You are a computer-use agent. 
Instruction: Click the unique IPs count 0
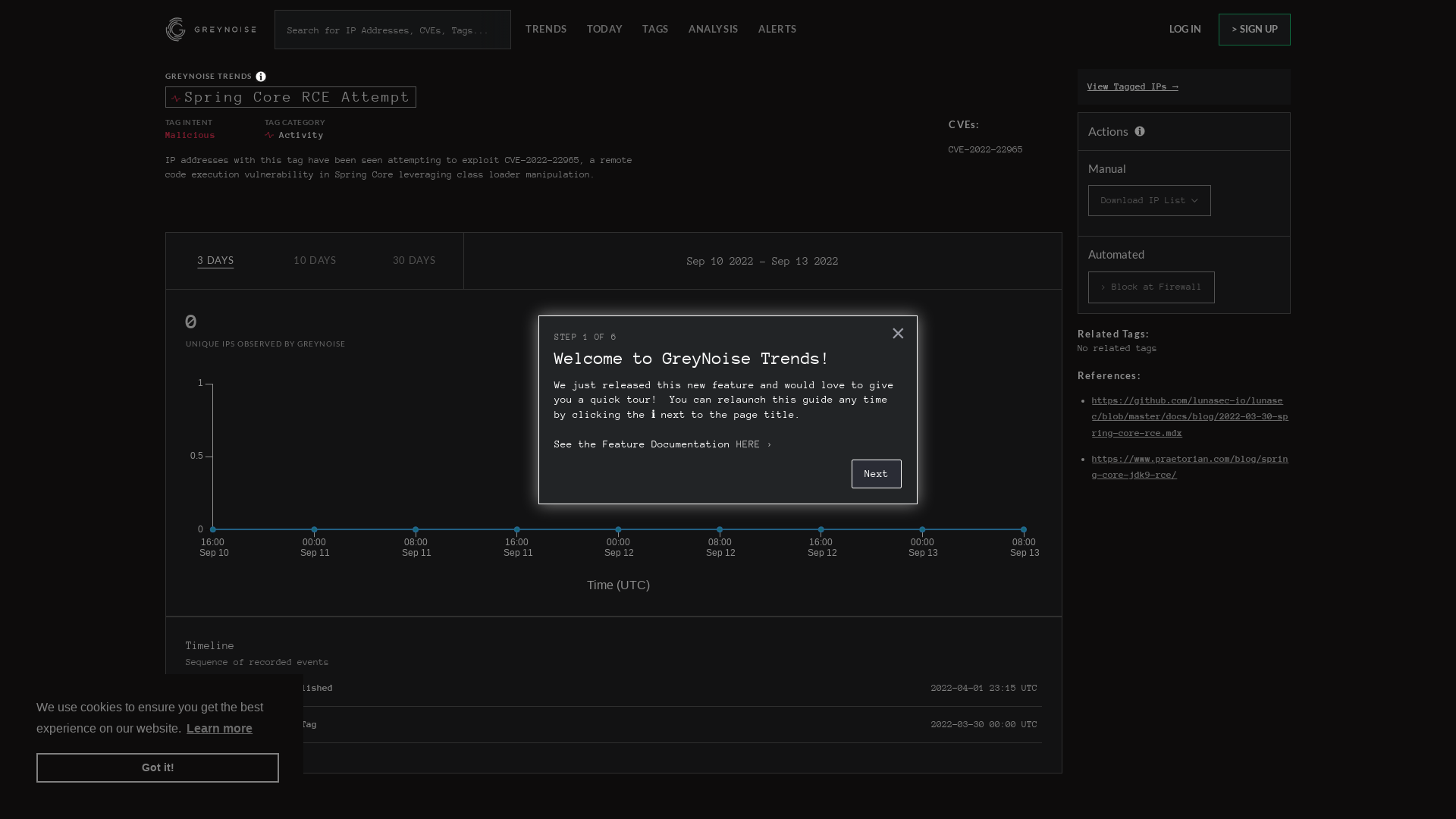coord(191,322)
